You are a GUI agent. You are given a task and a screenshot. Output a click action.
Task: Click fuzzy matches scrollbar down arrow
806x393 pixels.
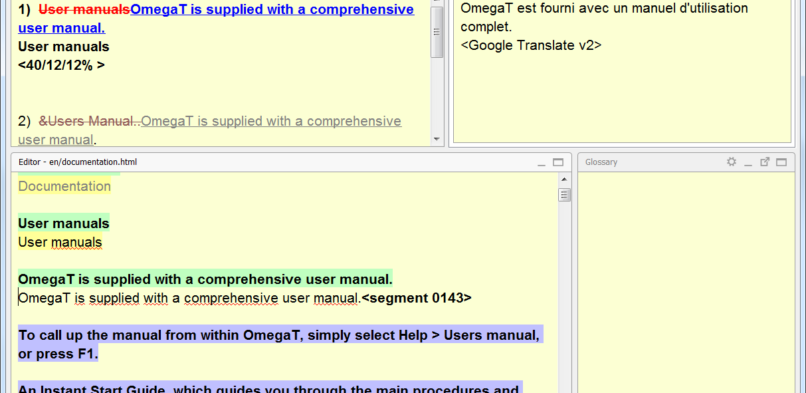pos(437,139)
